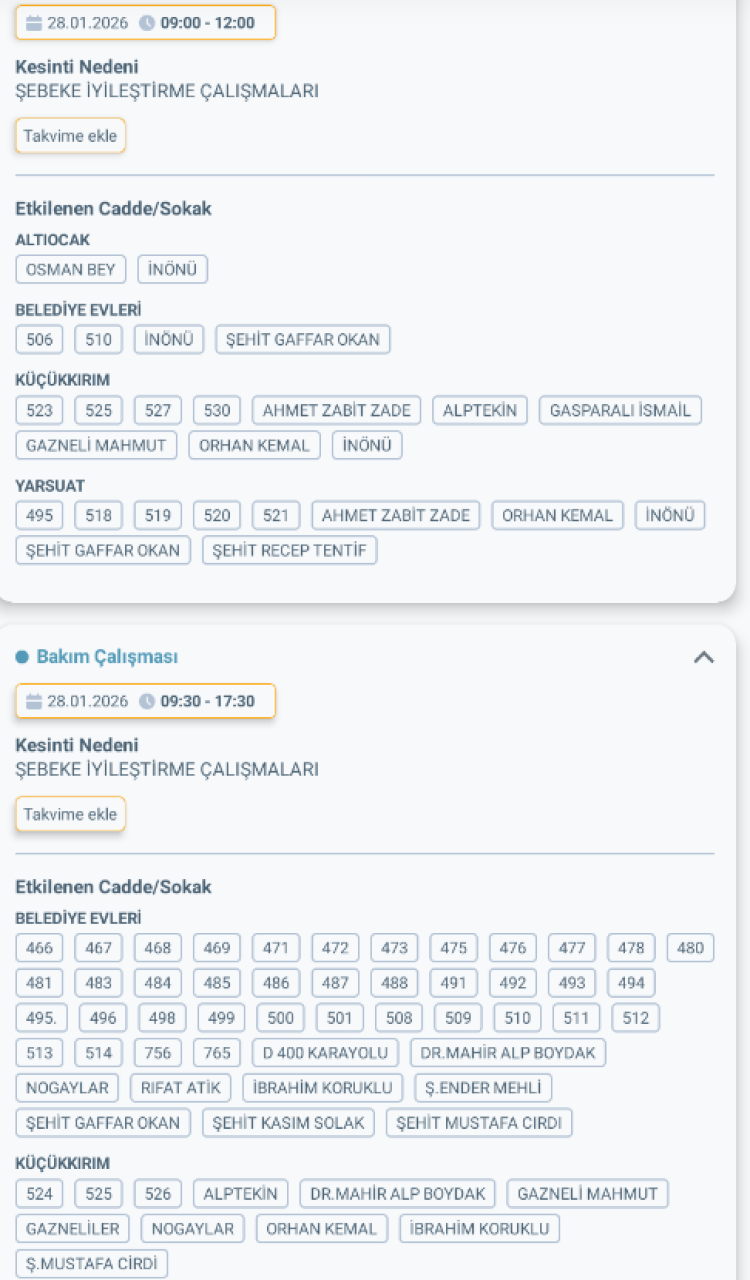Screen dimensions: 750x1280
Task: Choose İNÖNÜ under the ALTIOCAK neighborhood
Action: (172, 270)
